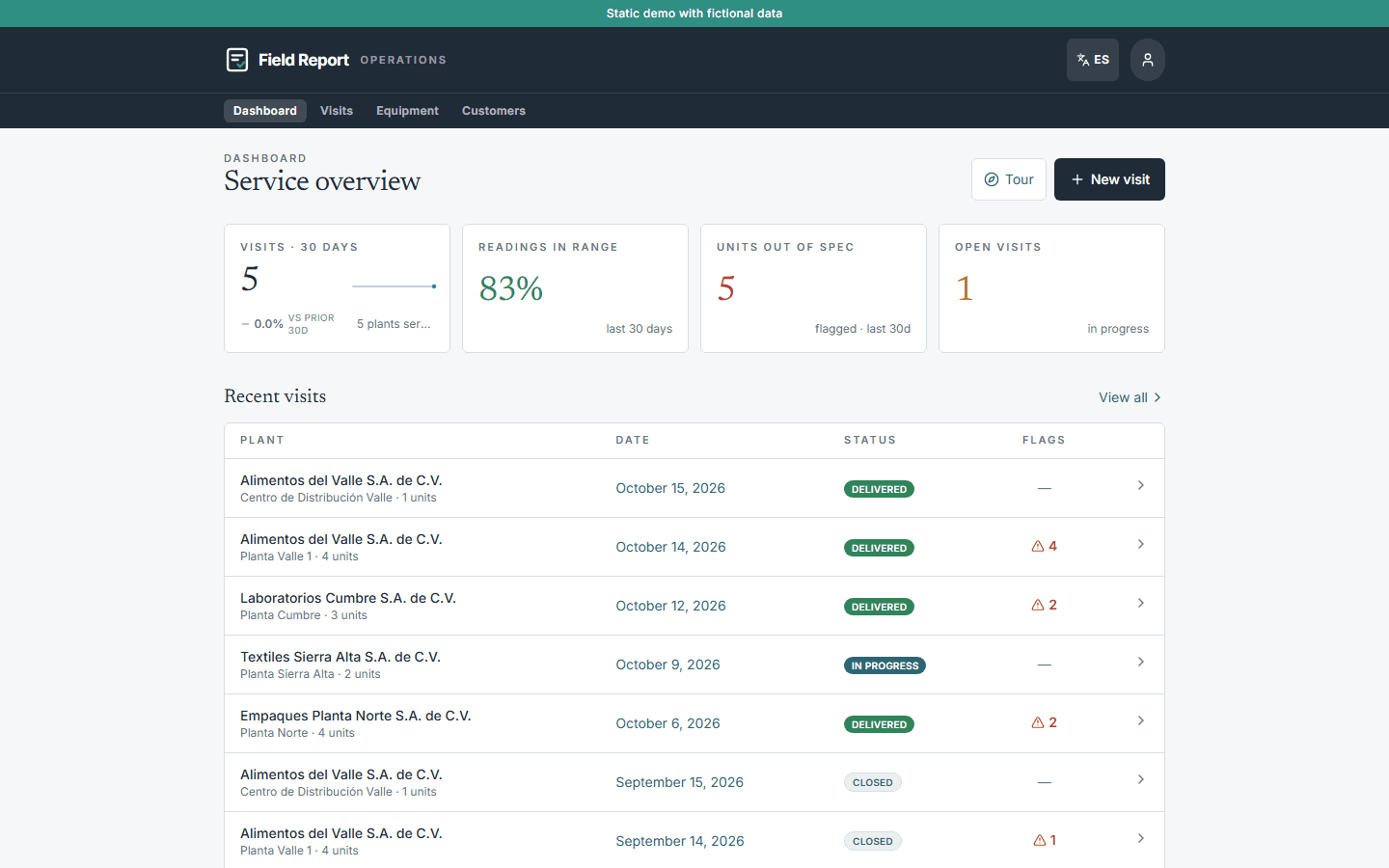Click the Field Report logo icon
Viewport: 1389px width, 868px height.
(x=237, y=60)
